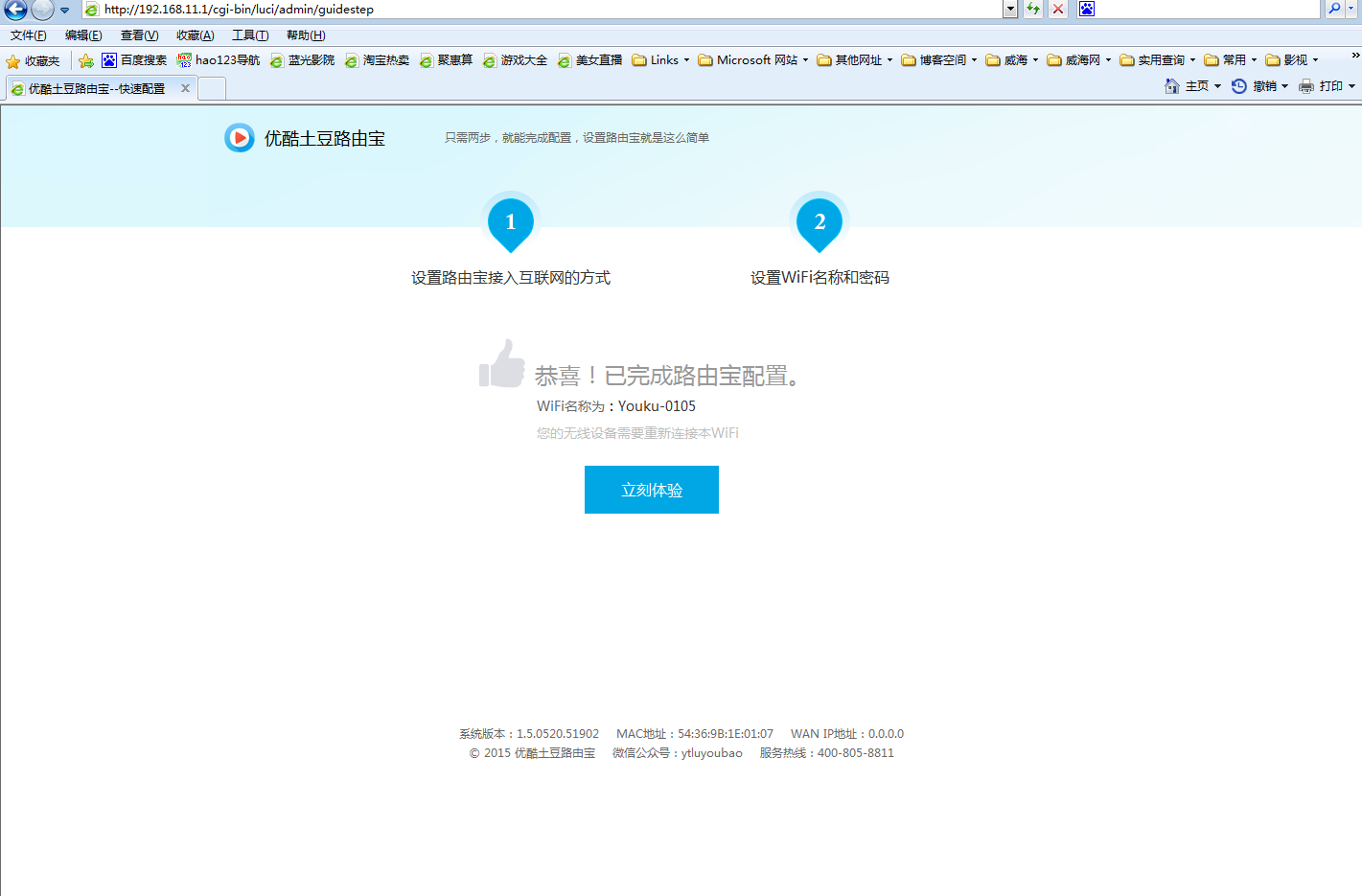Open the 查看(V) menu
Image resolution: width=1362 pixels, height=896 pixels.
tap(139, 35)
